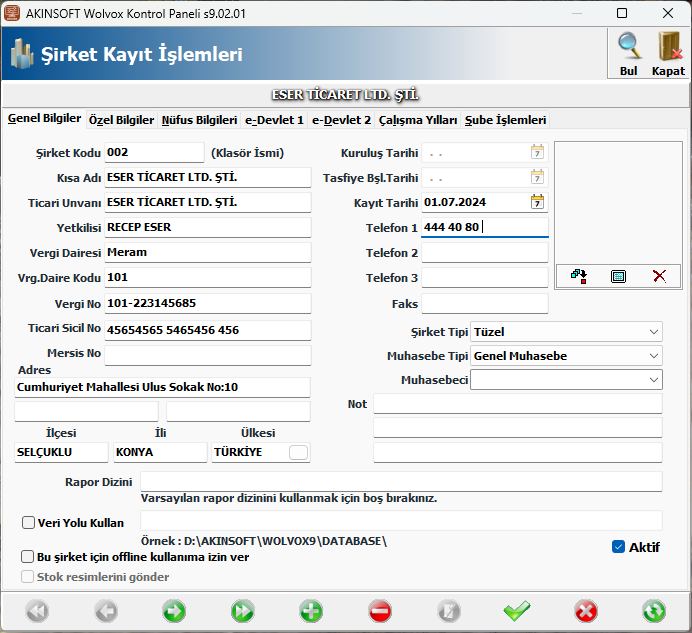Go to first record navigation arrow

point(38,611)
